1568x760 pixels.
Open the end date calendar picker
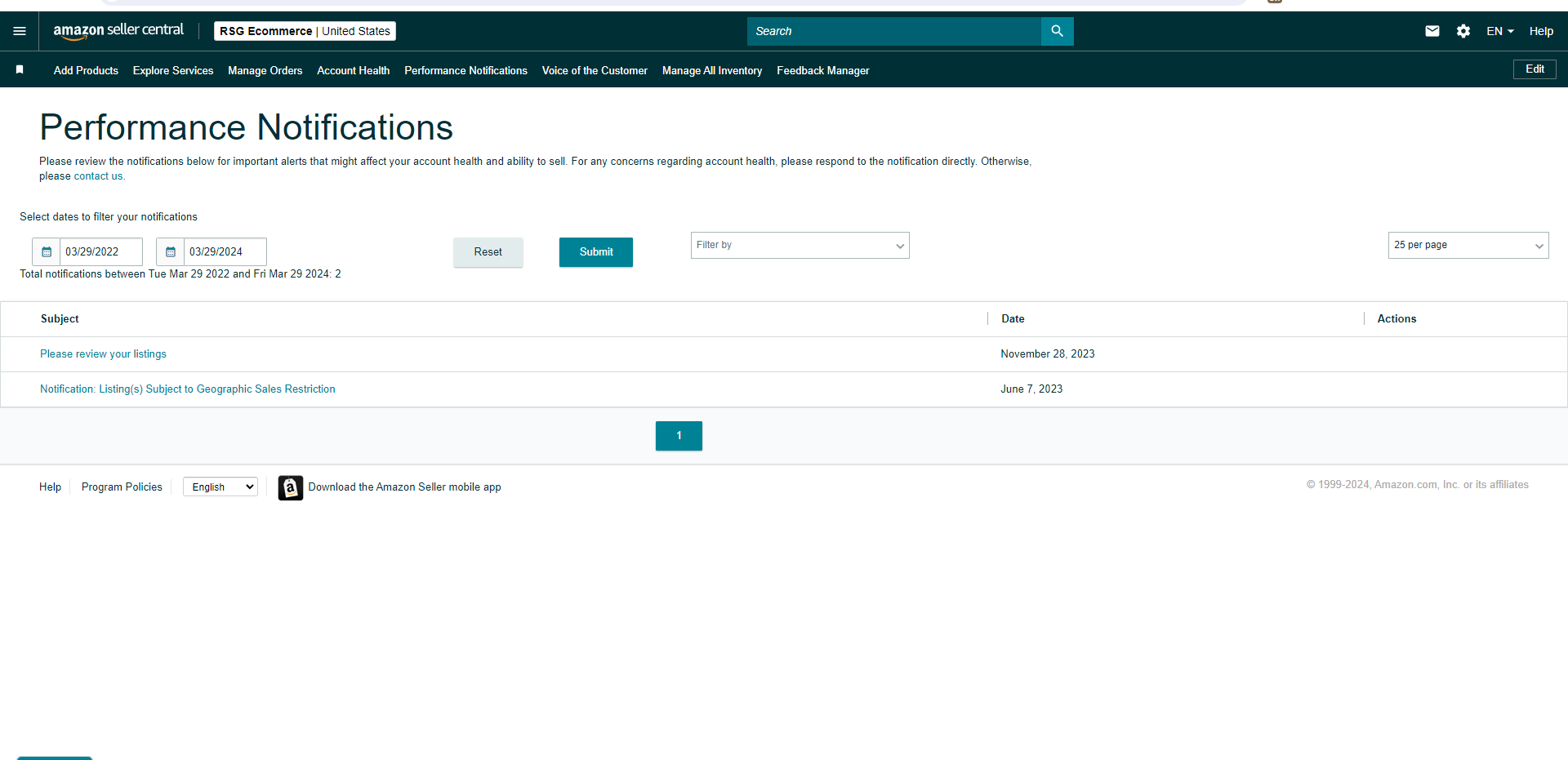pyautogui.click(x=171, y=251)
